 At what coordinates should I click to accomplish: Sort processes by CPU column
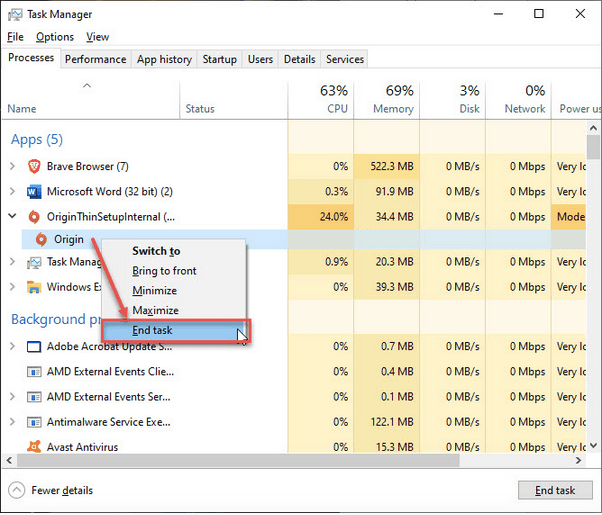pos(321,100)
